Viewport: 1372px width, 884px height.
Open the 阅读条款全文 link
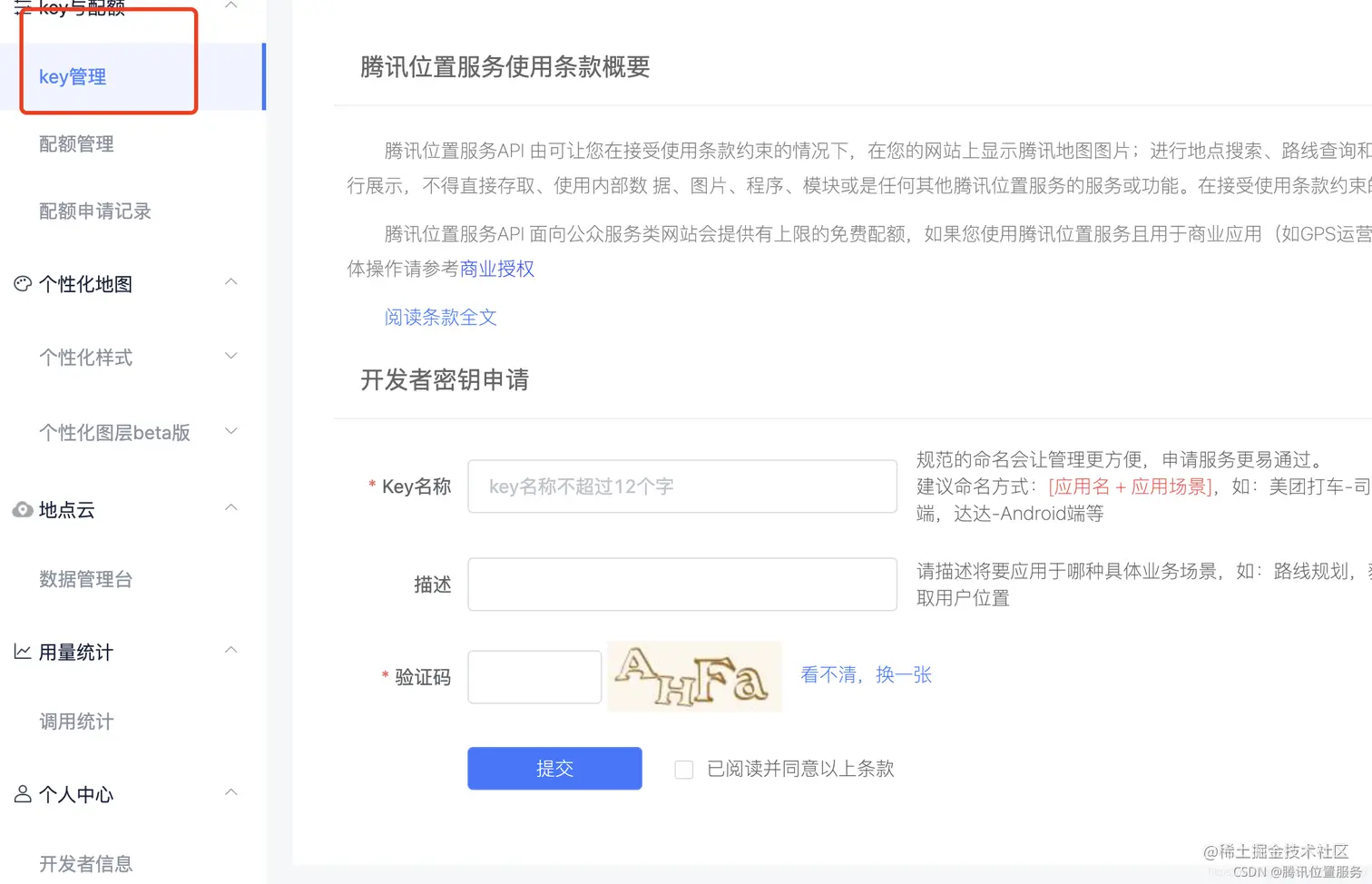pos(441,317)
